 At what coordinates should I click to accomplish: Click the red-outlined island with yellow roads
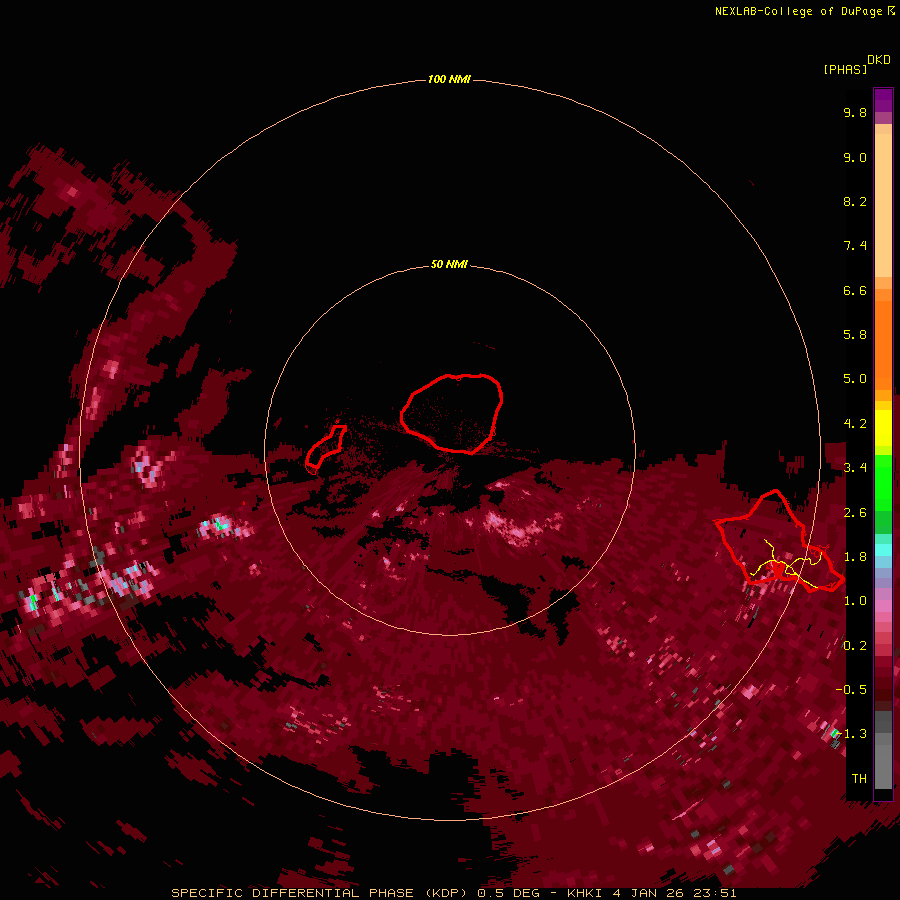tap(779, 542)
